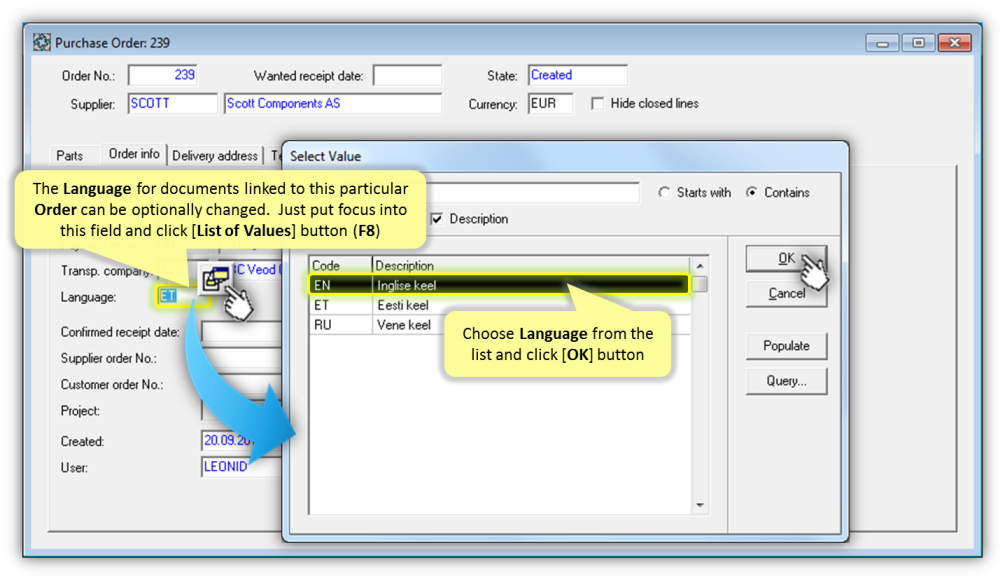Select the ET Eesti keel row
This screenshot has height=580, width=1005.
(499, 305)
